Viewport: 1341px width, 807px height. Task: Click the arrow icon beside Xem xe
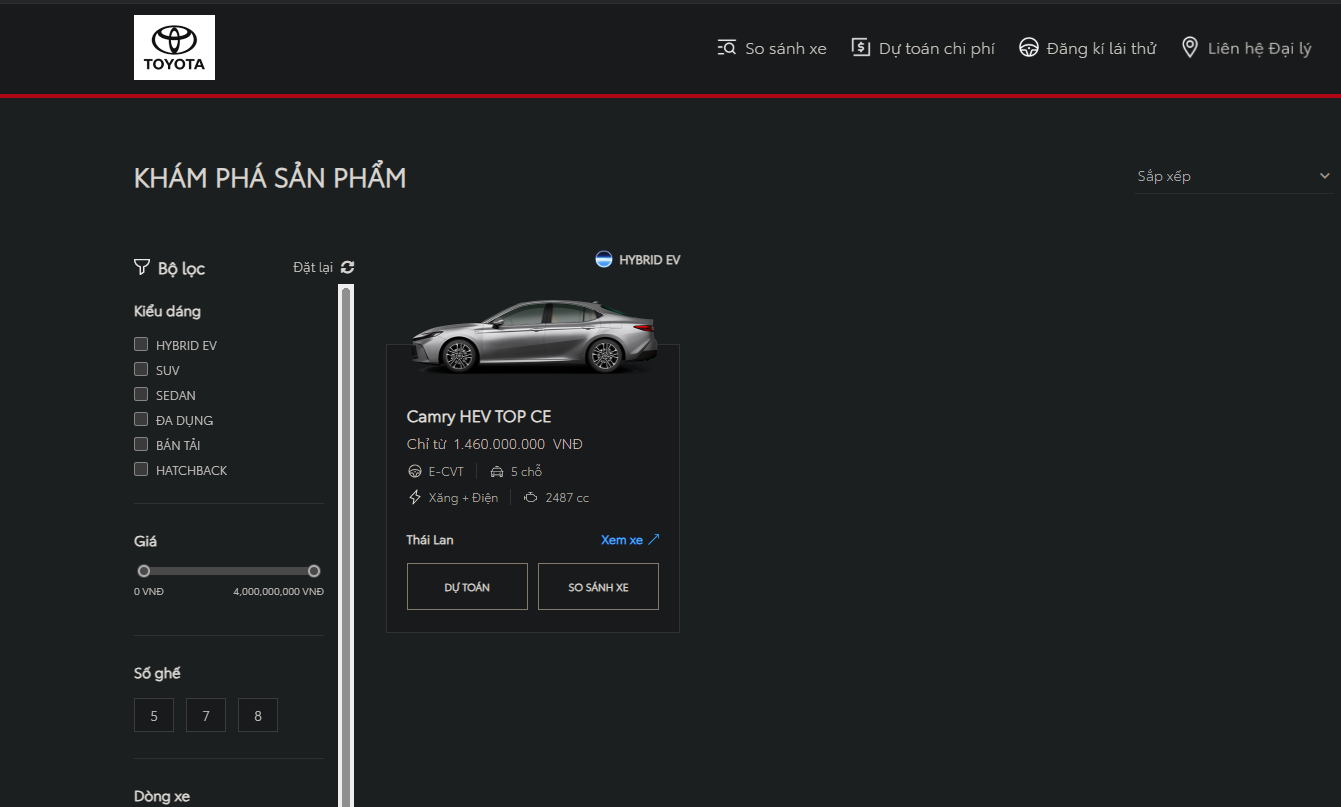click(x=654, y=539)
